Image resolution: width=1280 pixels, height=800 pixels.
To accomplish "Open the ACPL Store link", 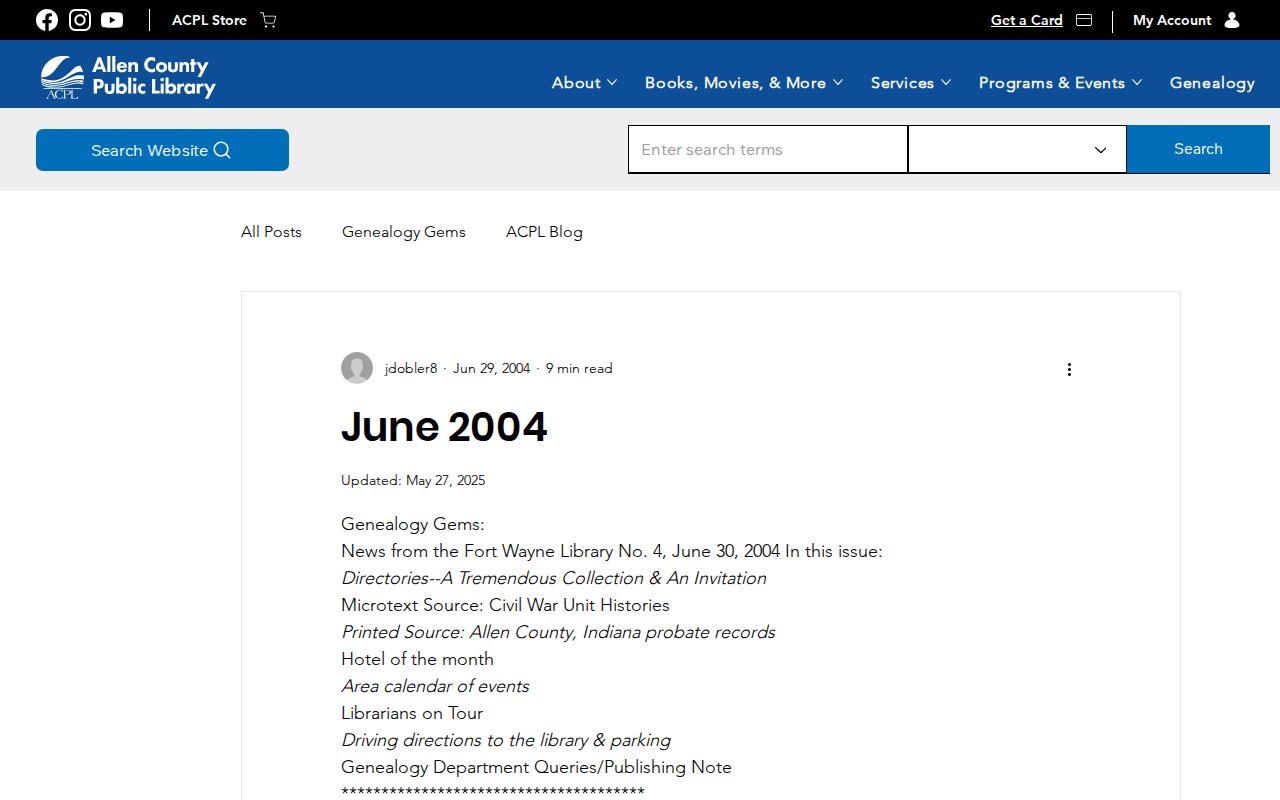I will [x=209, y=20].
